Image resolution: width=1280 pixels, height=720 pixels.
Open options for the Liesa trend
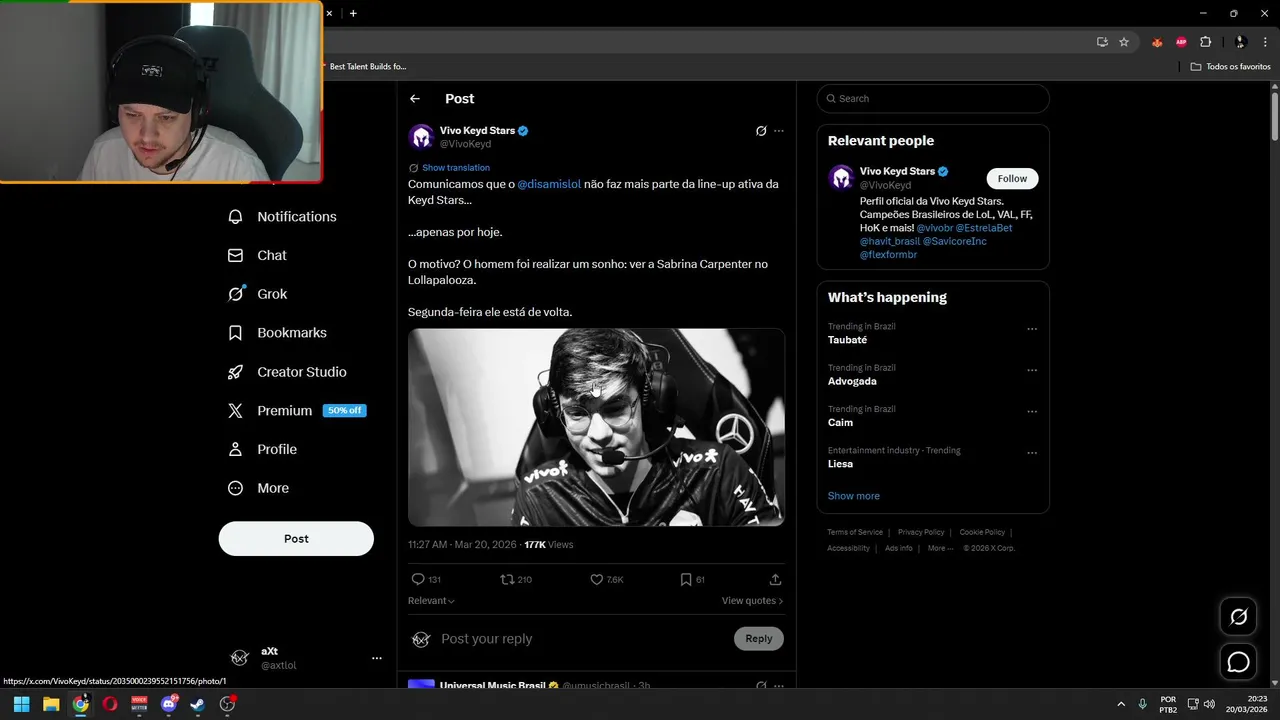point(1032,453)
